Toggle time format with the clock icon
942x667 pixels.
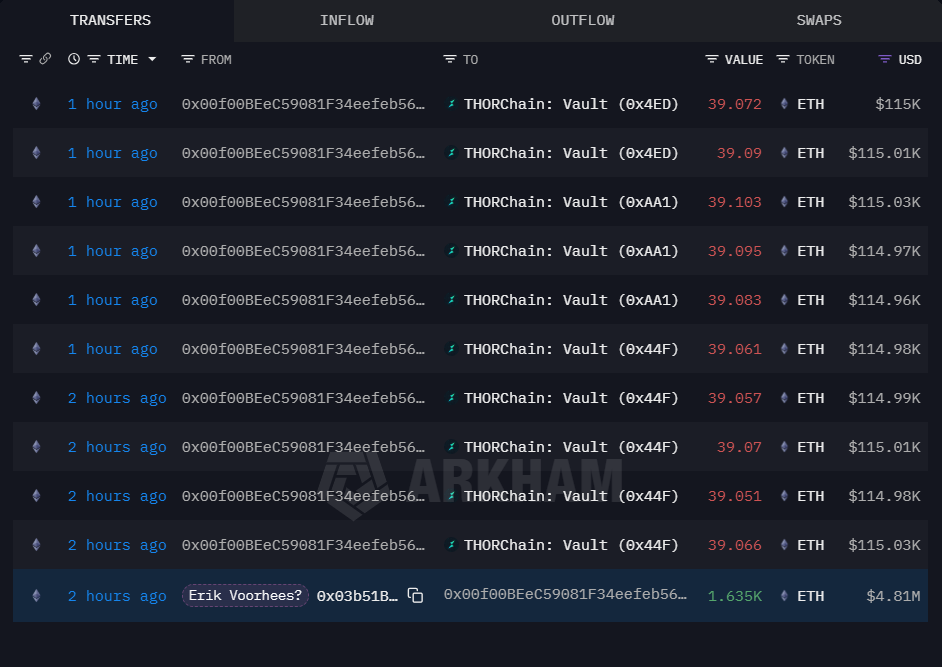click(x=74, y=60)
